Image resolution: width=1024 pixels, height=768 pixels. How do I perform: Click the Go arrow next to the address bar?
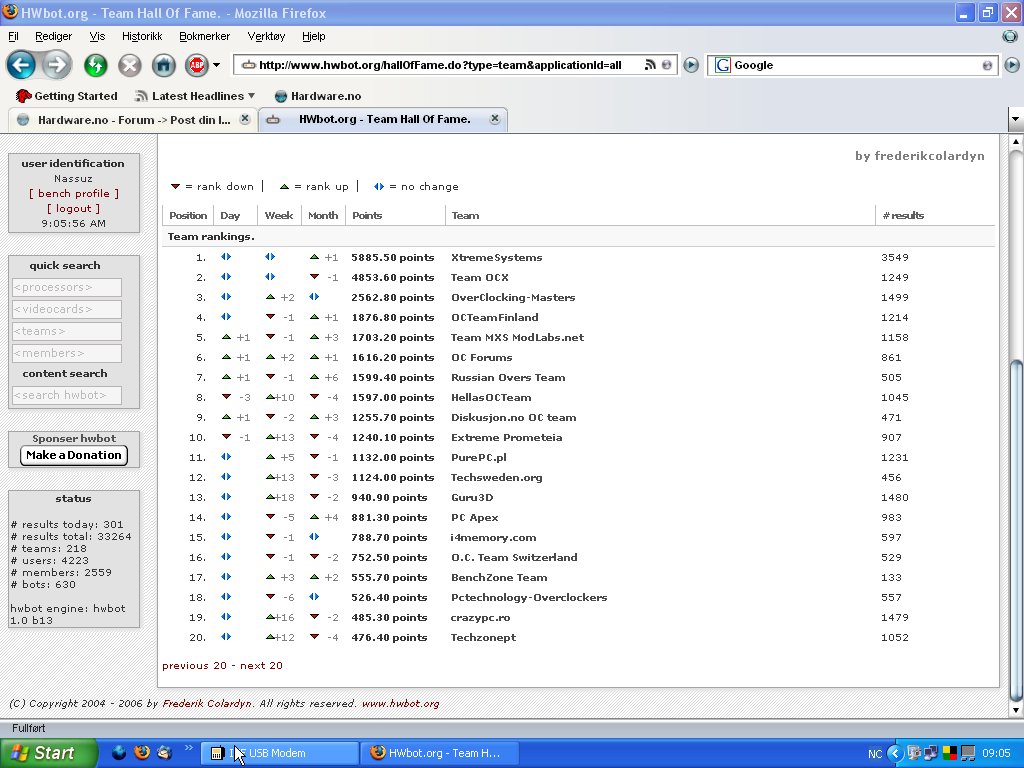(x=691, y=65)
